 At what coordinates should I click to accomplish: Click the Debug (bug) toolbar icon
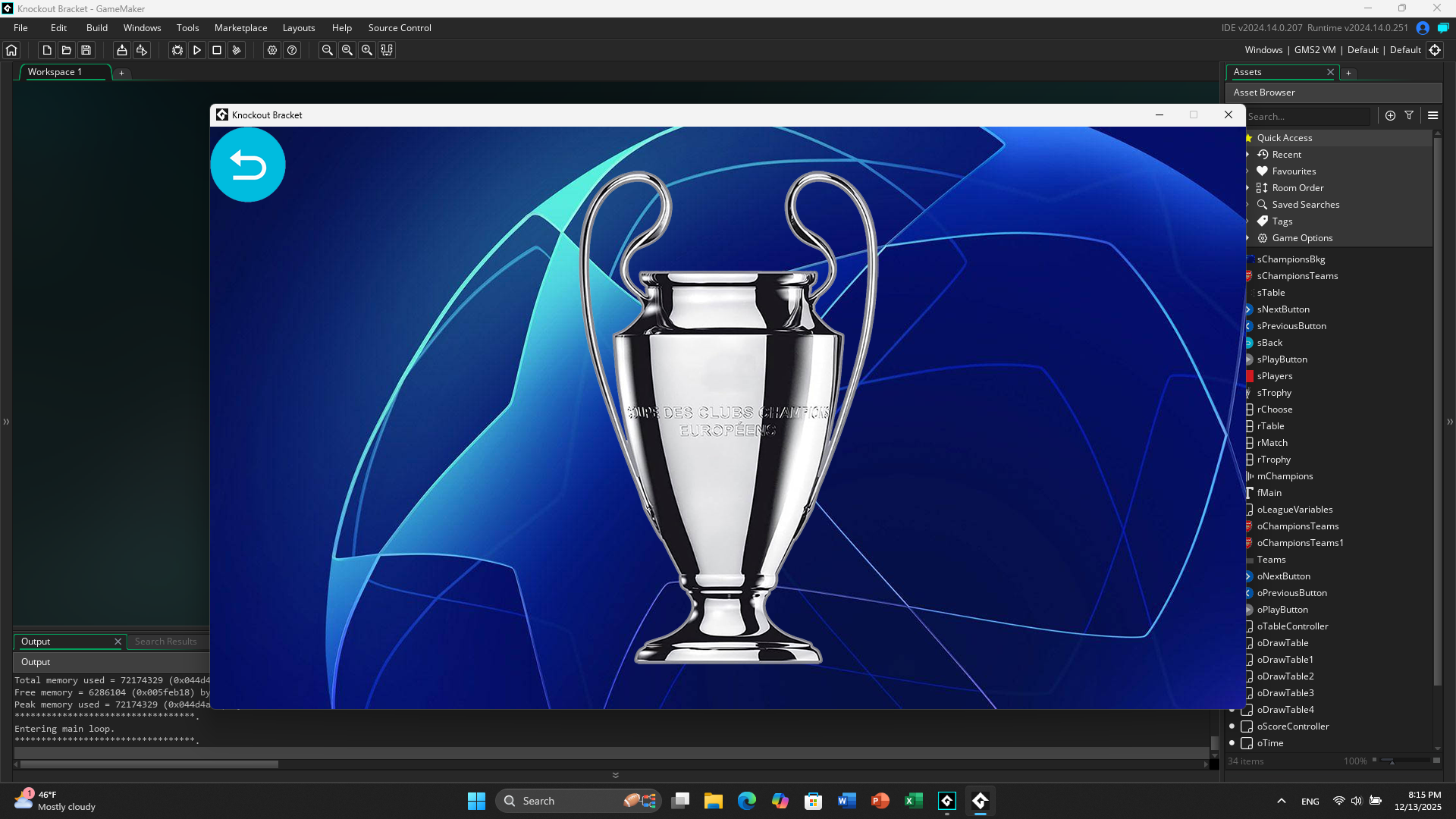pos(177,50)
